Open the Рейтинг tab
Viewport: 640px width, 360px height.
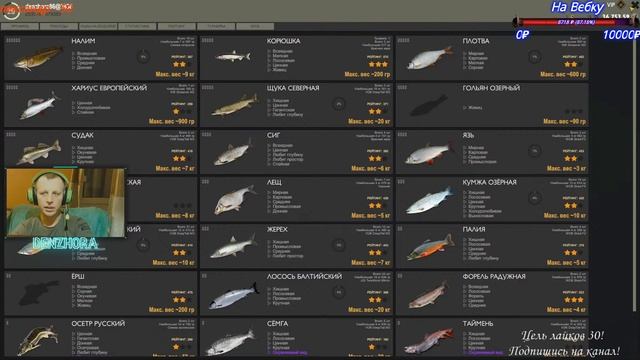click(x=176, y=26)
